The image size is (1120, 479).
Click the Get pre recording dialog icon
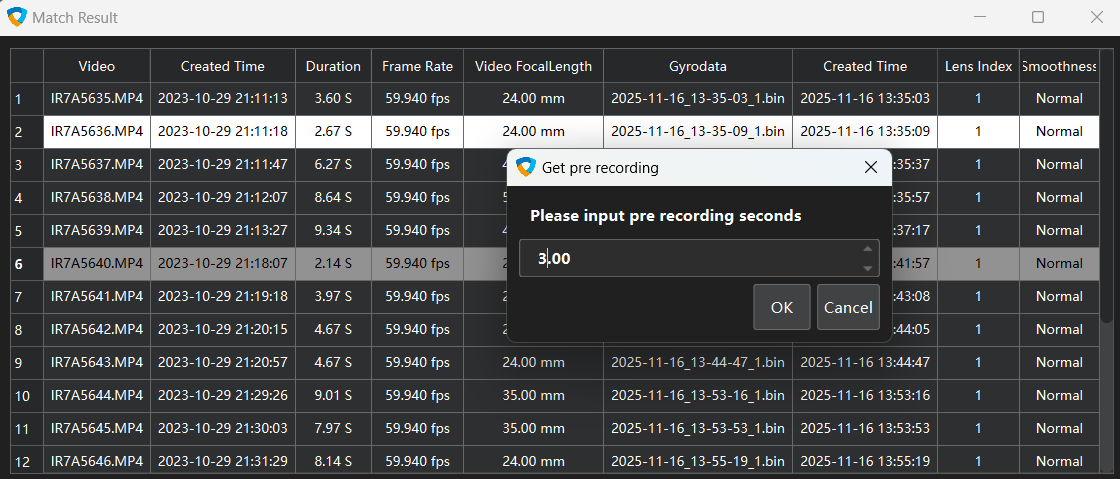tap(526, 168)
